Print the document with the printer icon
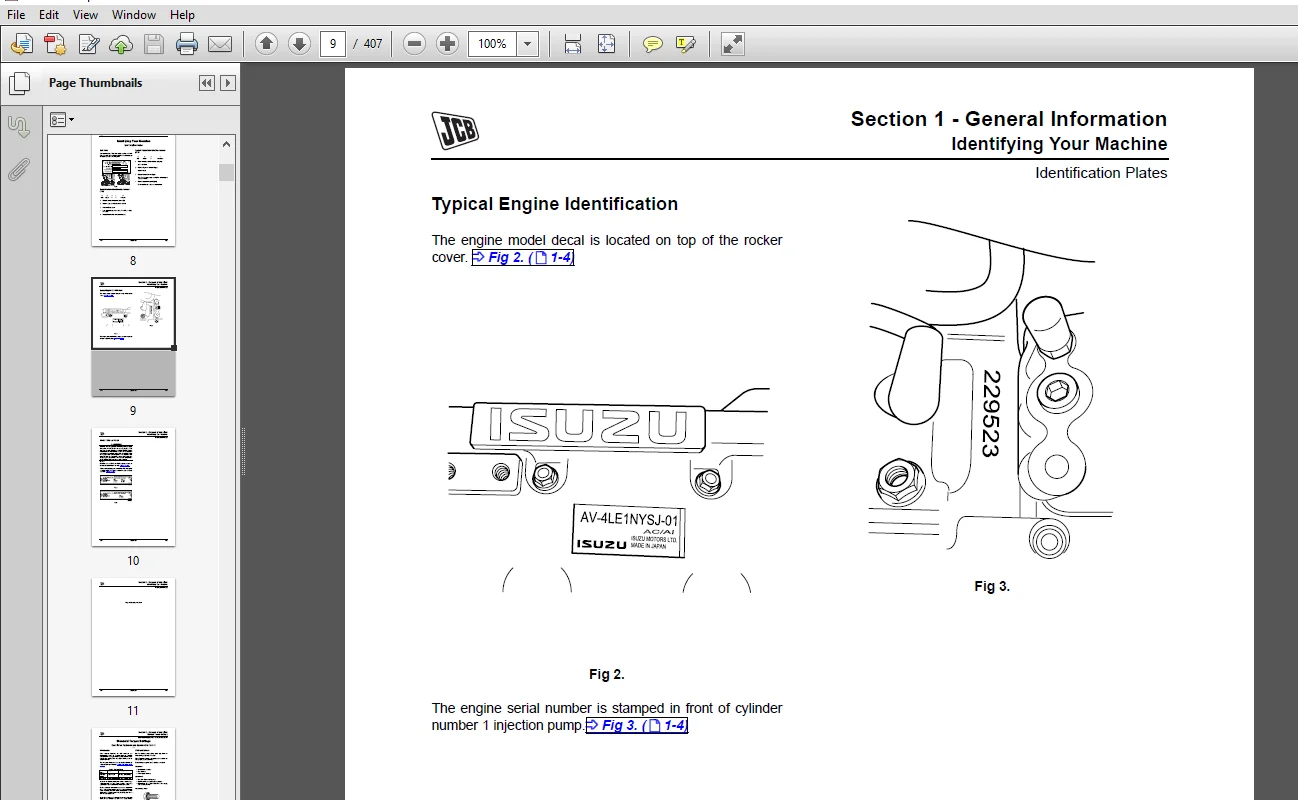 coord(187,44)
